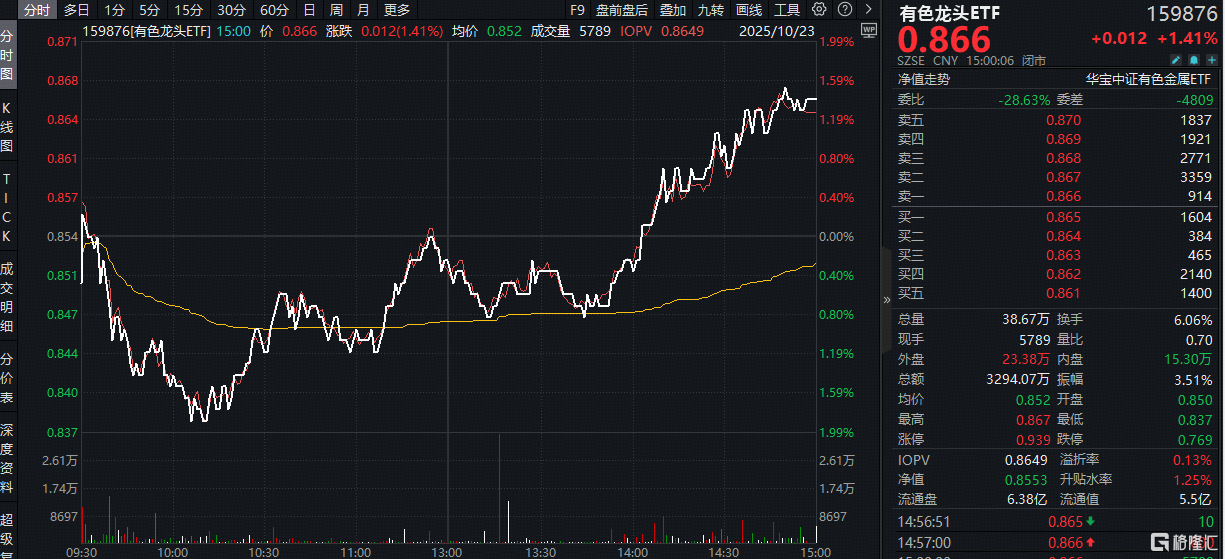The image size is (1225, 559).
Task: Click the WP monitor icon
Action: (x=867, y=29)
